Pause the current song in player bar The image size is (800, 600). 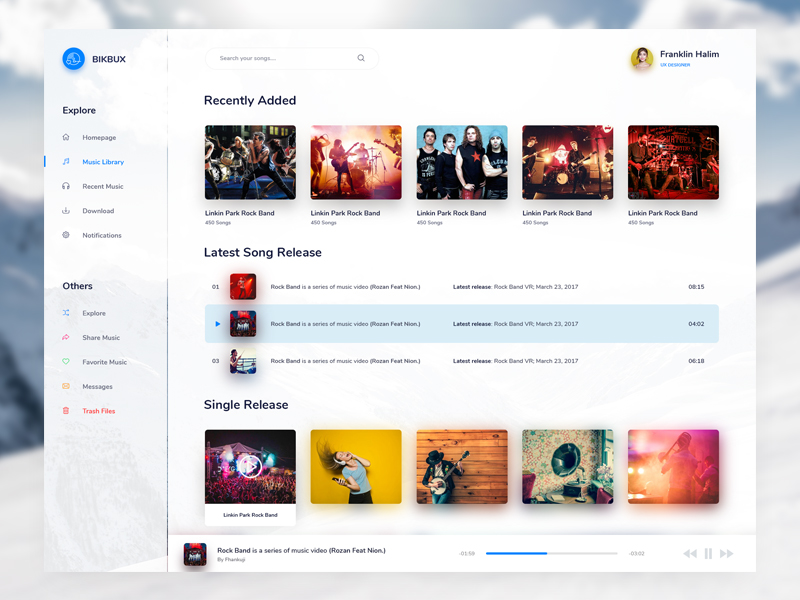(708, 553)
